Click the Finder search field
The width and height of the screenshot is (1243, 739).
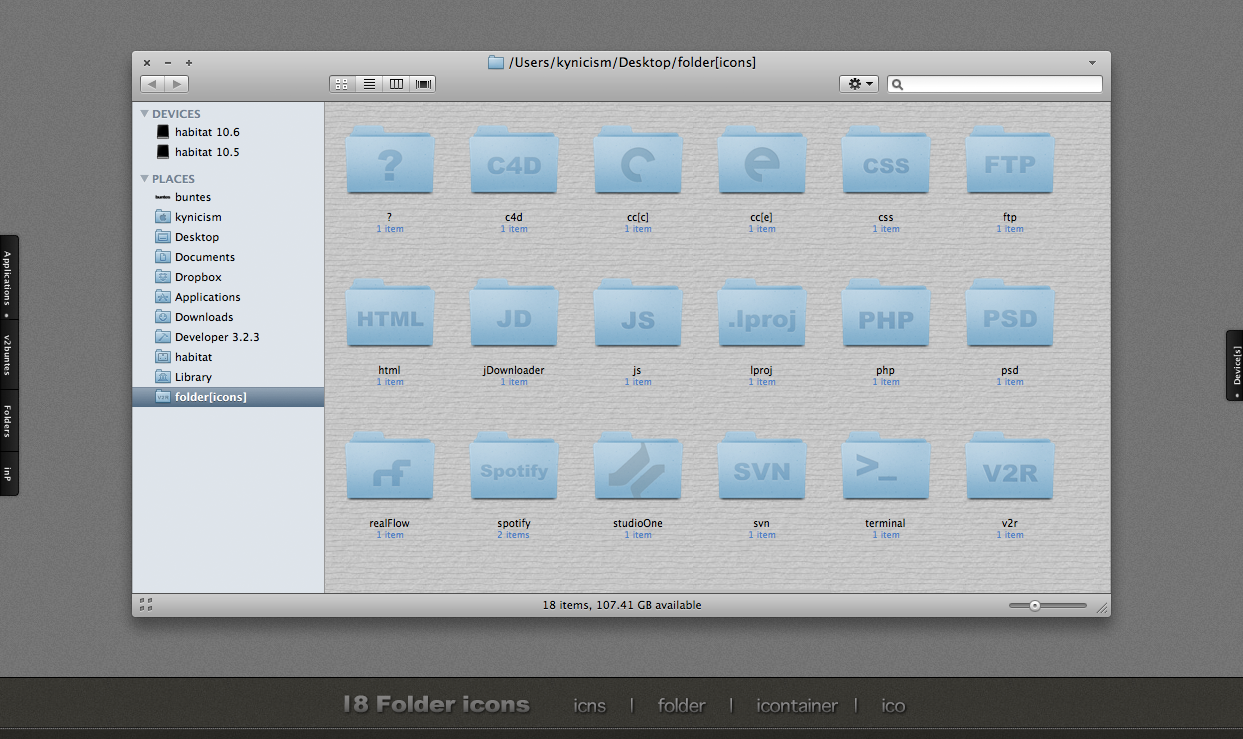995,84
